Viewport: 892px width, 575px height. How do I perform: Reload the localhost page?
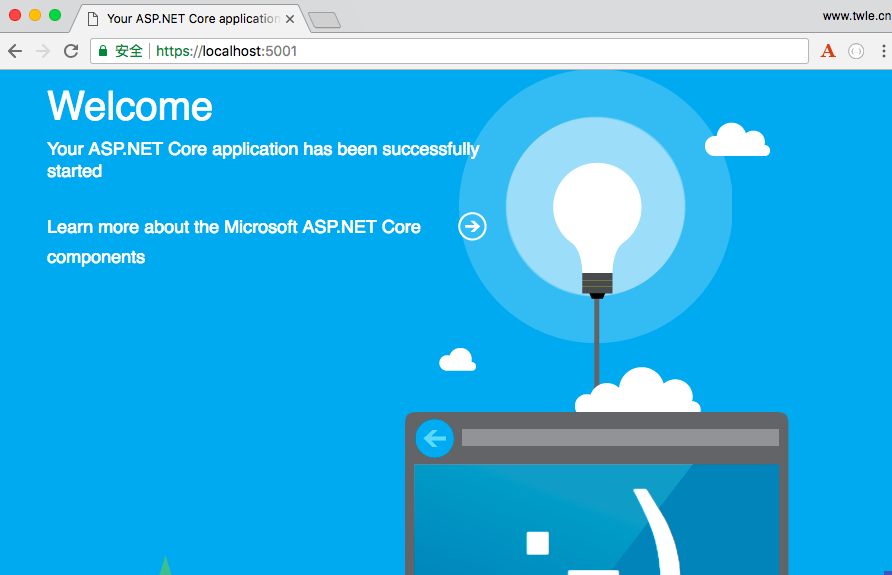point(71,51)
